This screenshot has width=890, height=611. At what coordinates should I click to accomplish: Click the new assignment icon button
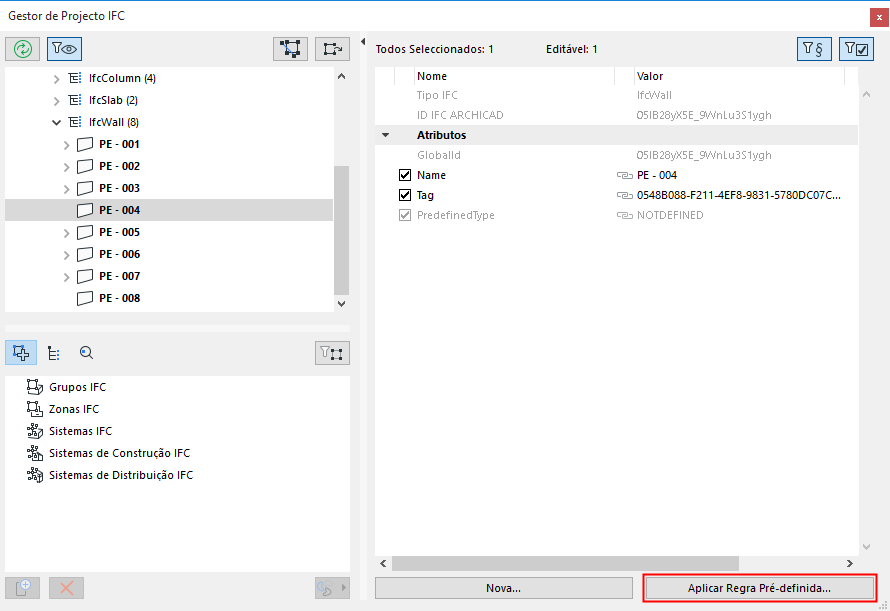[x=23, y=588]
